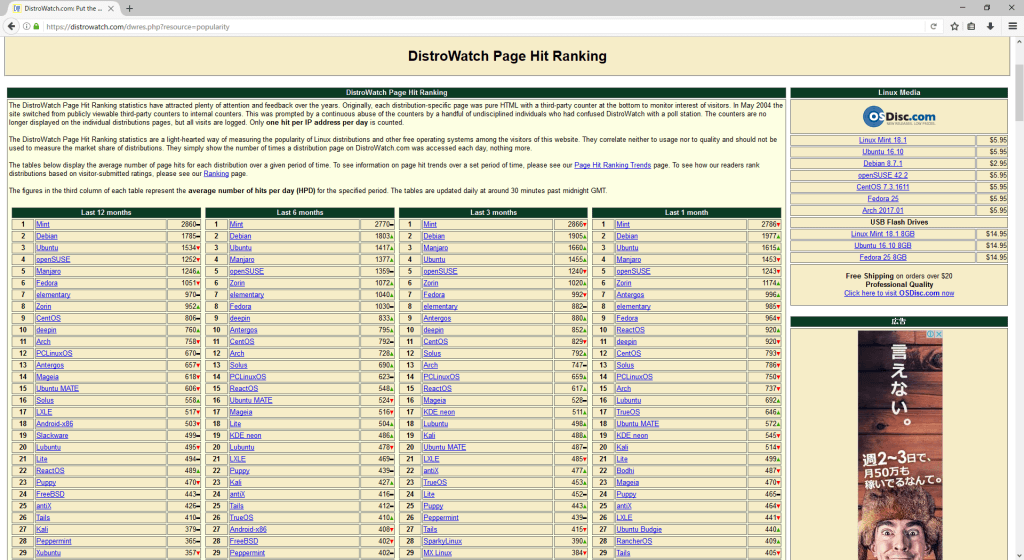Screen dimensions: 1024x560
Task: Open Debian link with 1785 hits
Action: [x=46, y=236]
